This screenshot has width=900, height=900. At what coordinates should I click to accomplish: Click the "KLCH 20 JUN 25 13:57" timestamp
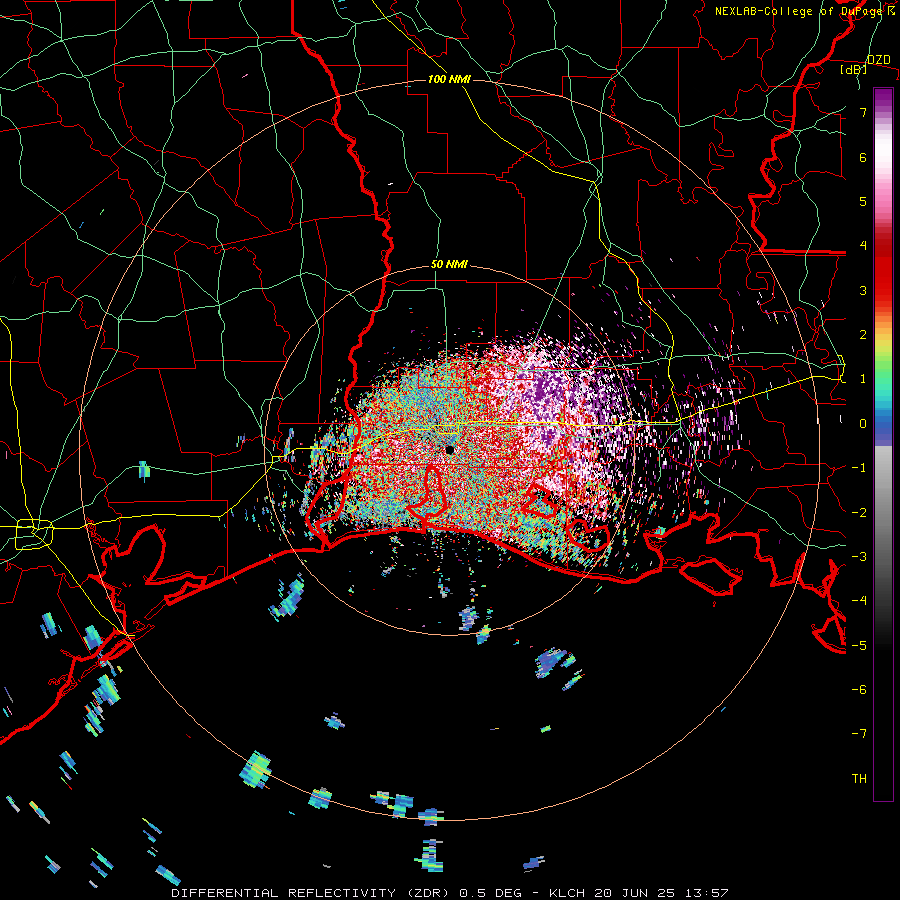(x=639, y=893)
